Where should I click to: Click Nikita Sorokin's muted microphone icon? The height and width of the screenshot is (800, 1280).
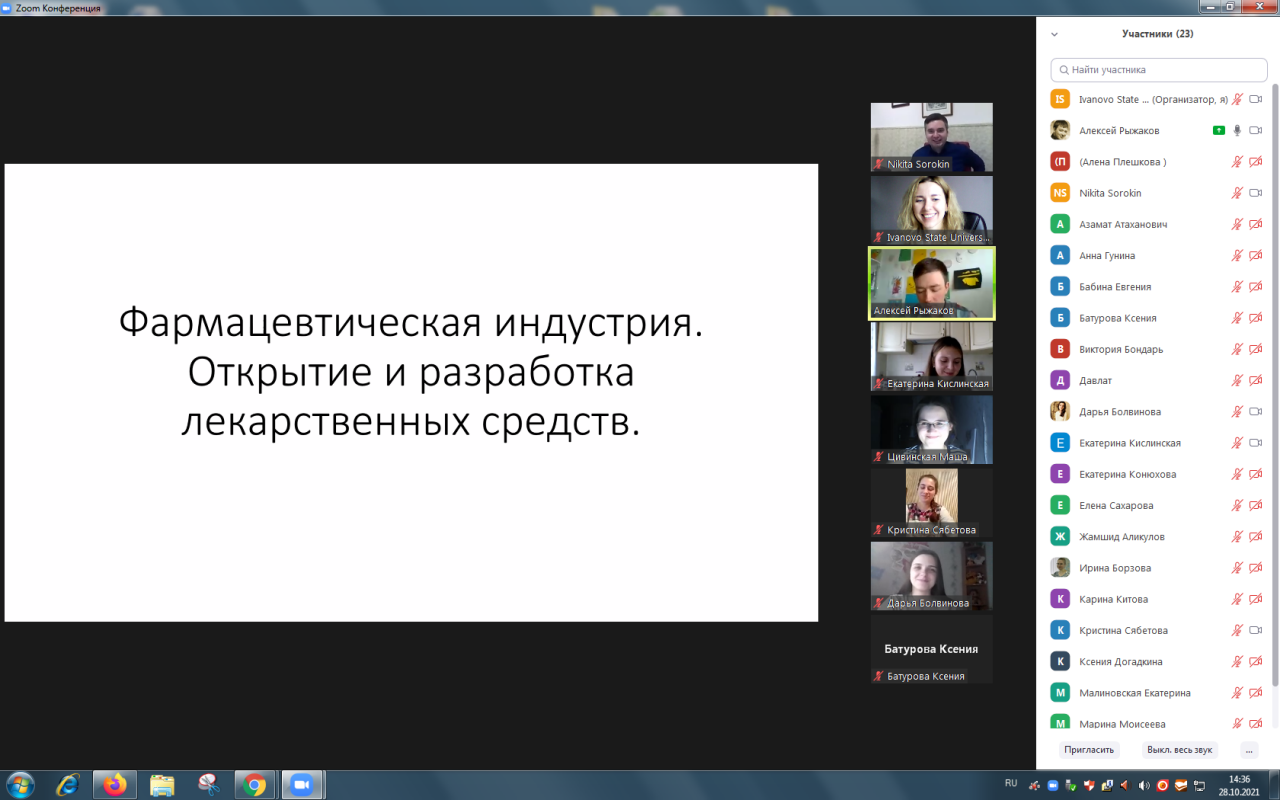coord(1237,193)
